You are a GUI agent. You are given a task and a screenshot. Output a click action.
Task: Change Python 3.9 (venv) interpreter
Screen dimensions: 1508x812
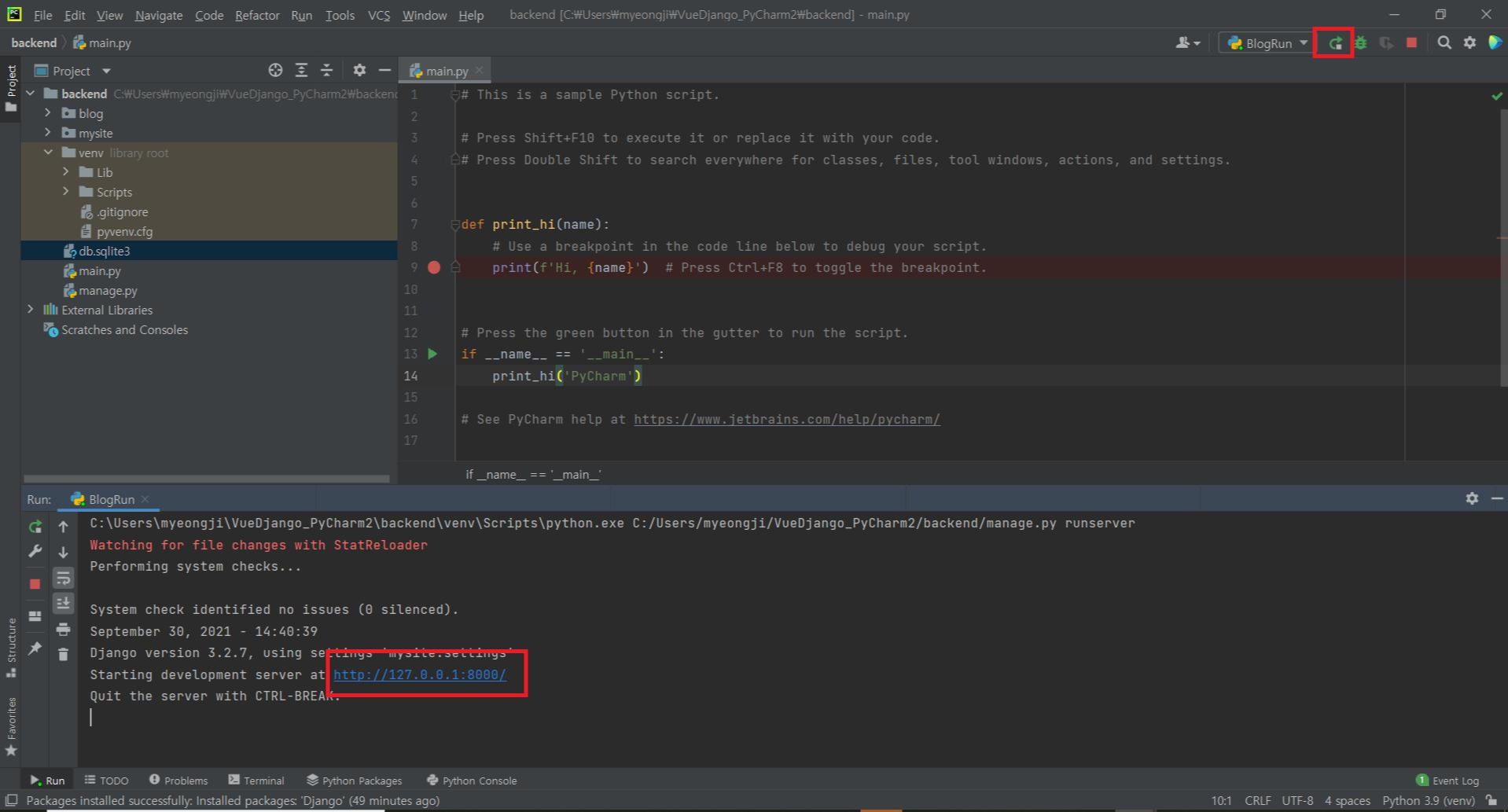(1428, 801)
